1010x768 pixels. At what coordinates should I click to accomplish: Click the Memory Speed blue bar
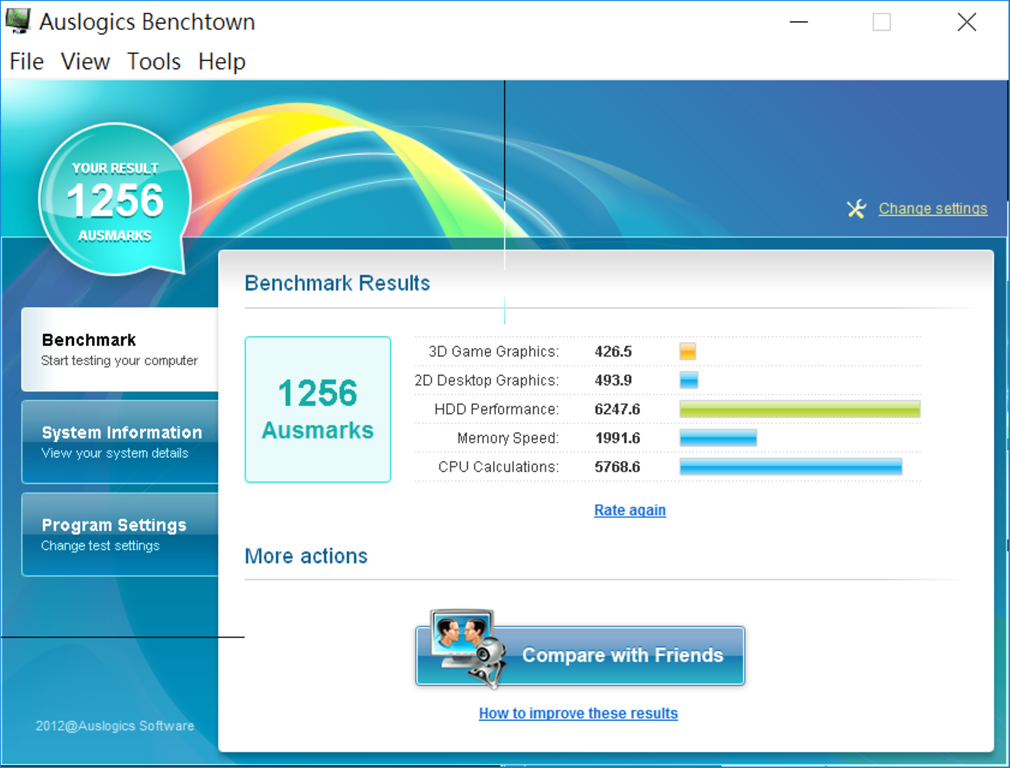(x=718, y=438)
